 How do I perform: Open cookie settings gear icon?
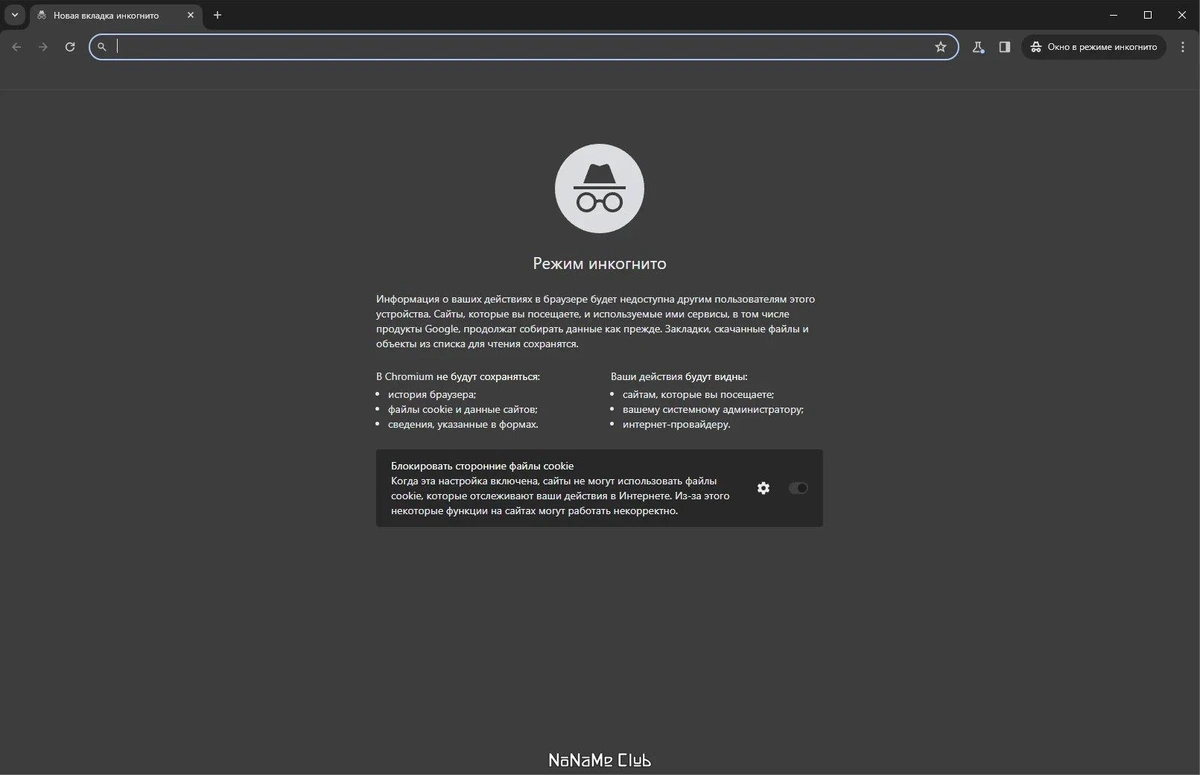tap(763, 488)
